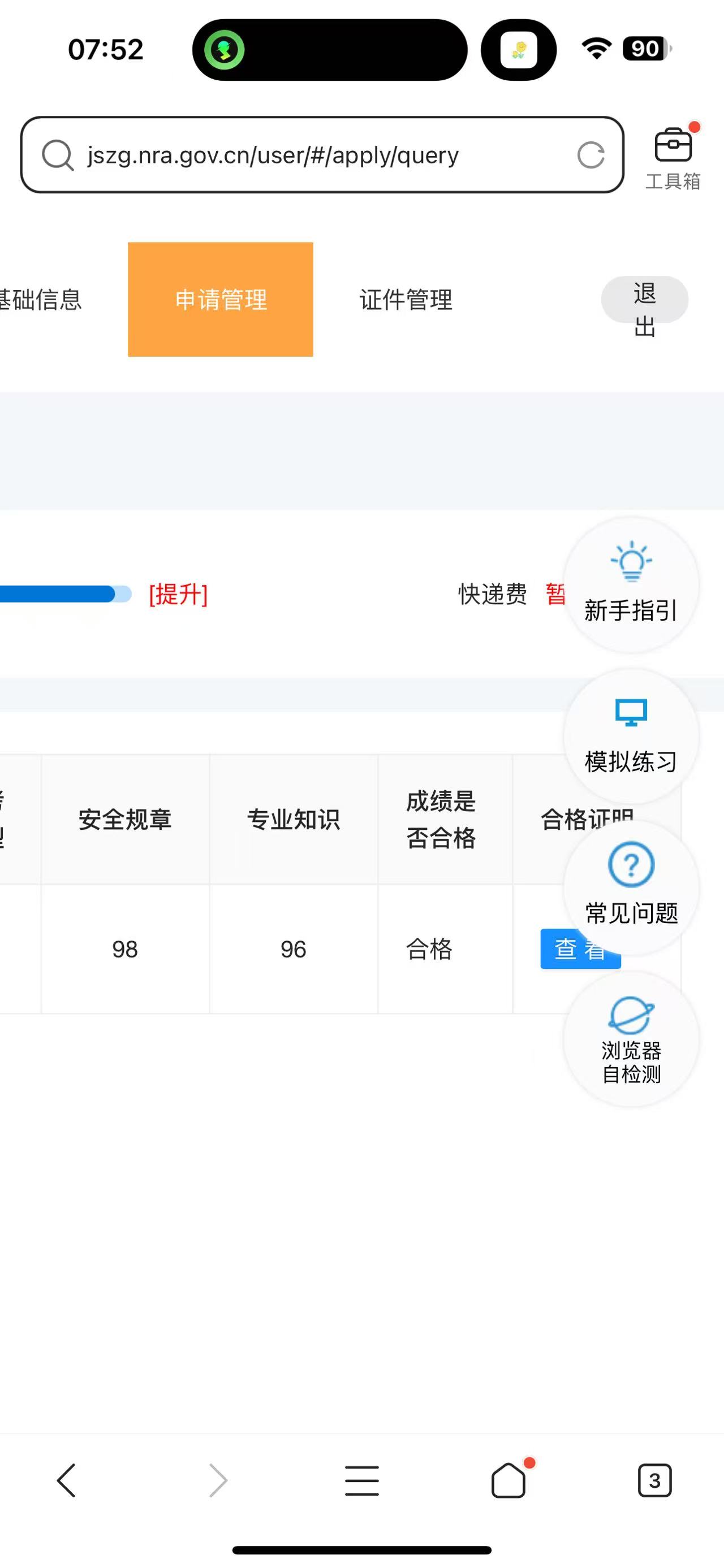Tap the browser forward arrow
724x1568 pixels.
point(217,1480)
